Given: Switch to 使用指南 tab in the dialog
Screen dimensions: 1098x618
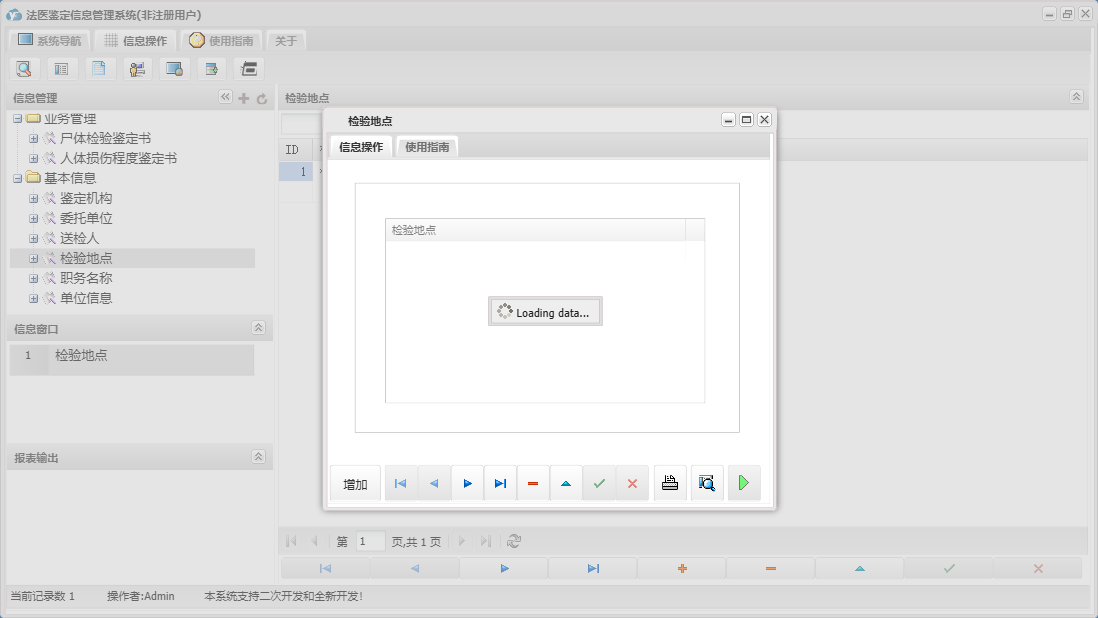Looking at the screenshot, I should [x=428, y=147].
